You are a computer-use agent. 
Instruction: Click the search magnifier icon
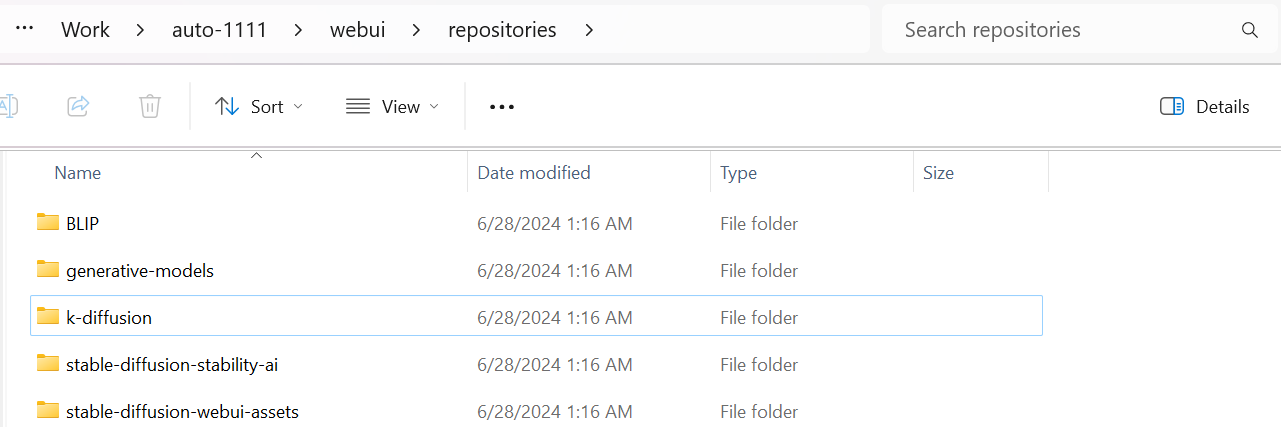pos(1249,30)
